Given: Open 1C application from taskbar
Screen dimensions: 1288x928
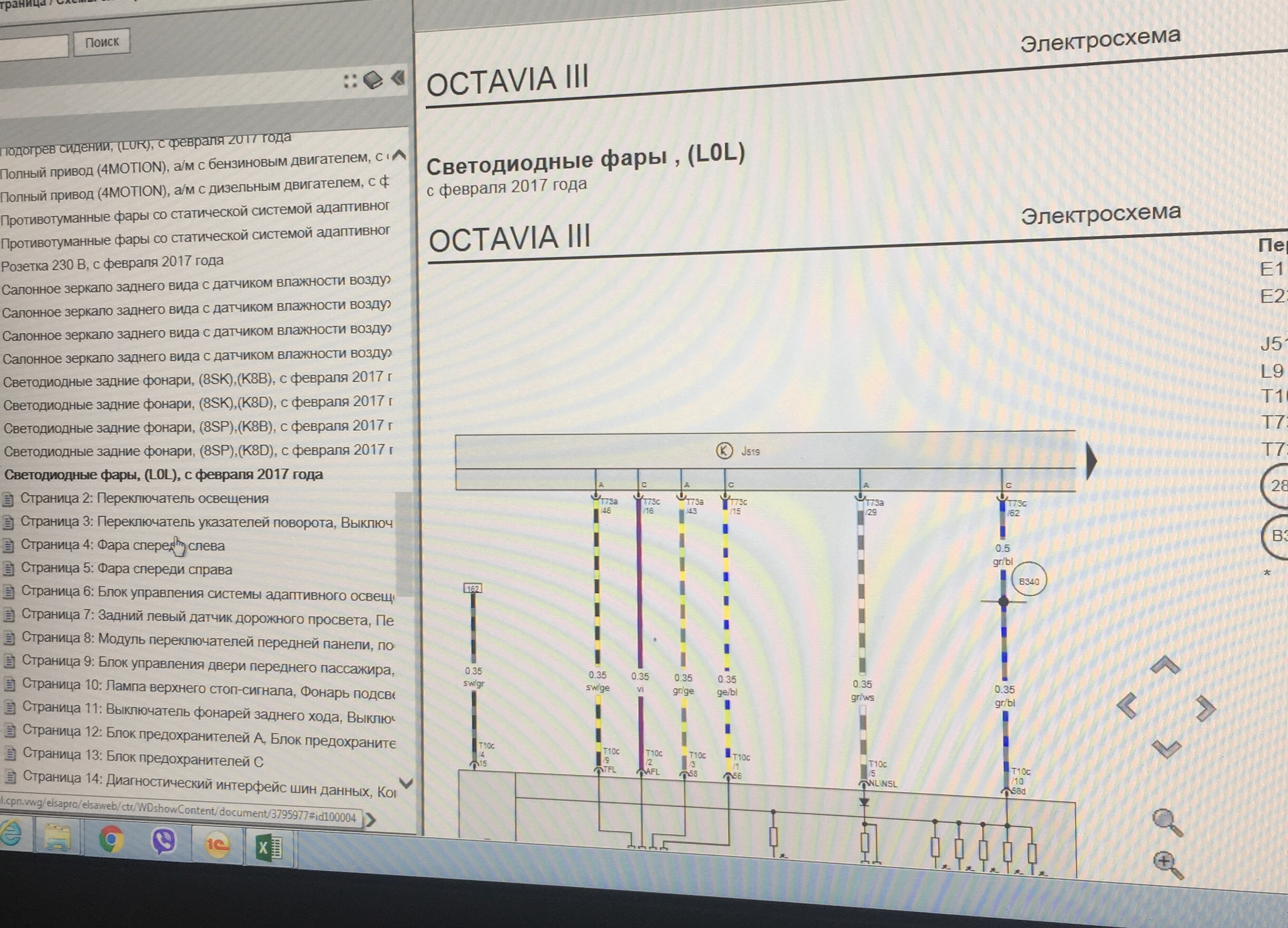Looking at the screenshot, I should tap(217, 844).
